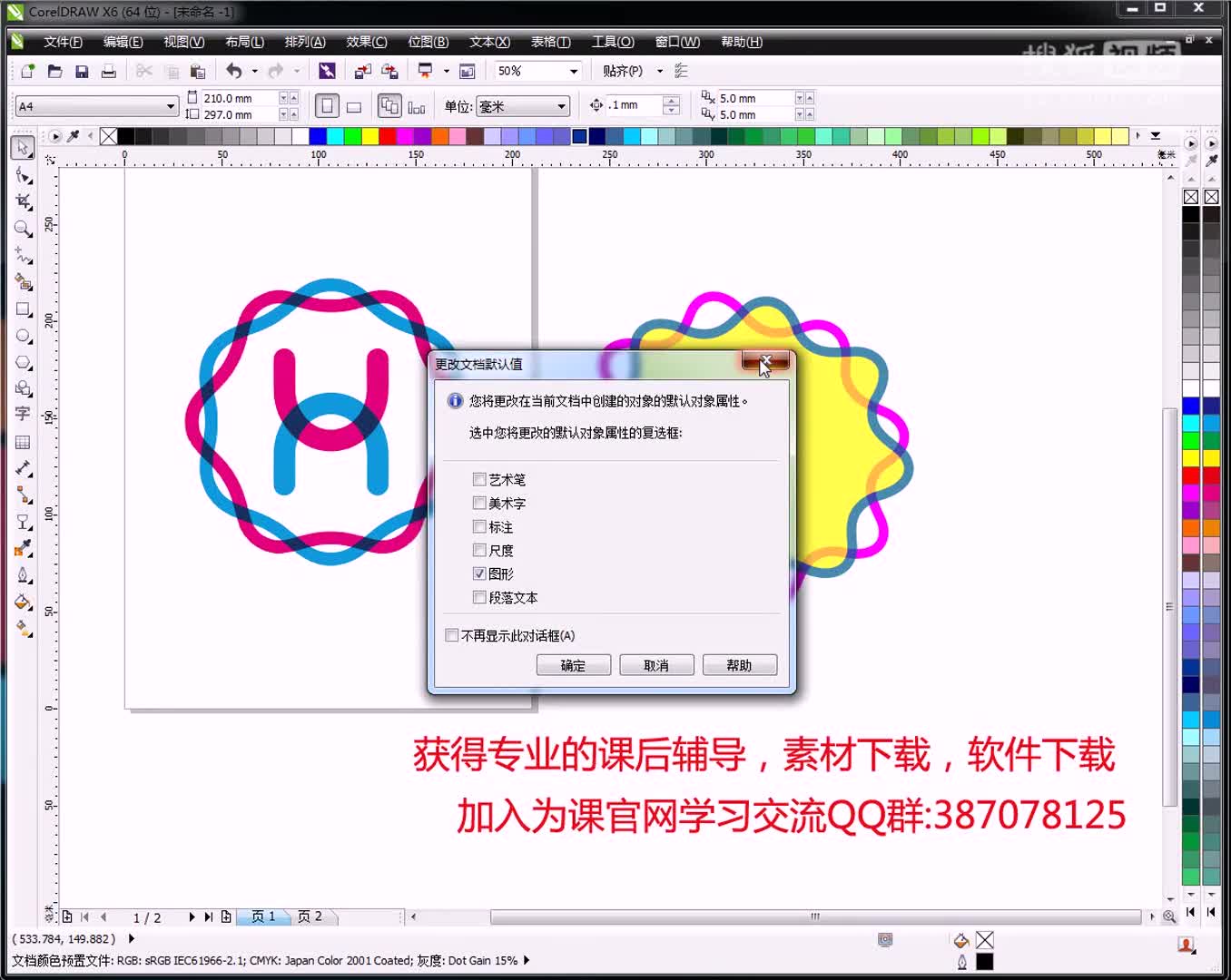The width and height of the screenshot is (1231, 980).
Task: Select the Shape edit tool
Action: (x=23, y=174)
